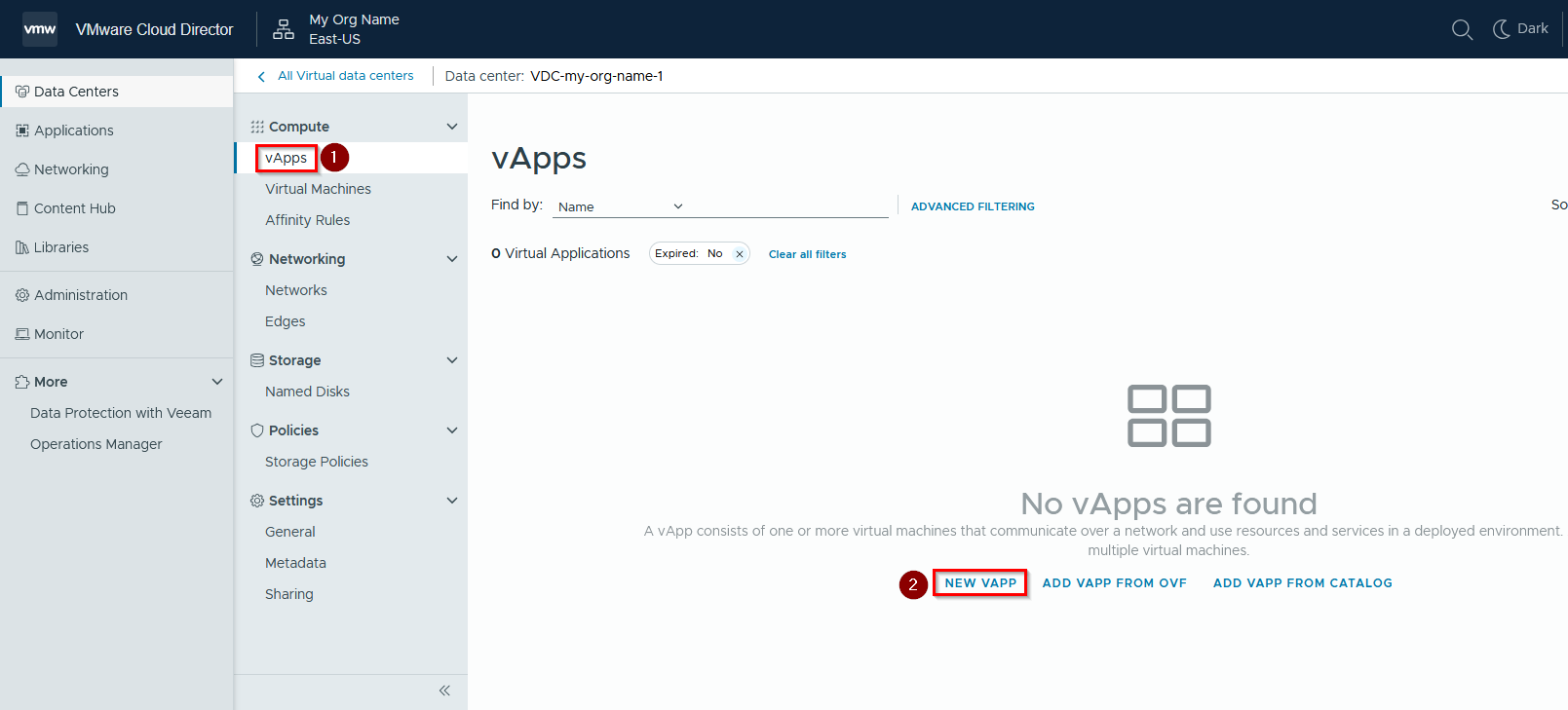Collapse the Storage group chevron
Screen dimensions: 1568x710
pos(452,360)
